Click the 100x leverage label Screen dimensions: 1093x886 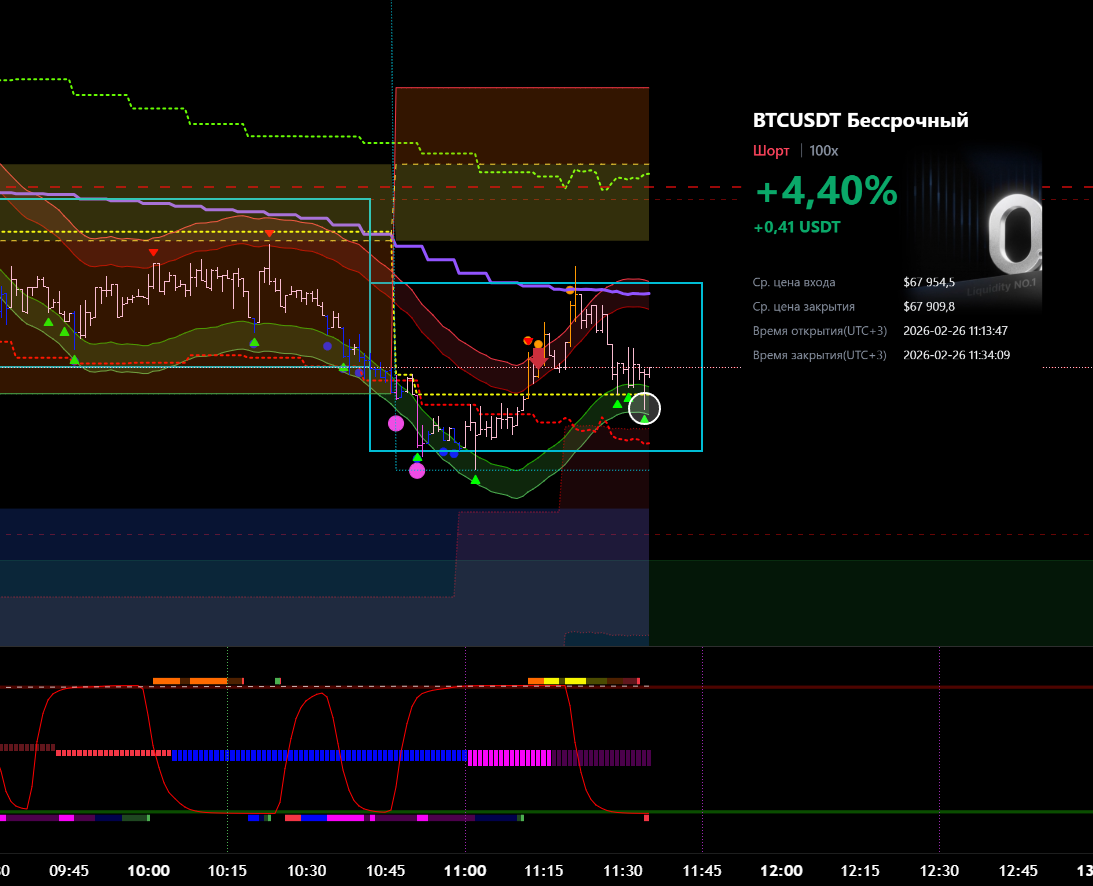(x=824, y=151)
